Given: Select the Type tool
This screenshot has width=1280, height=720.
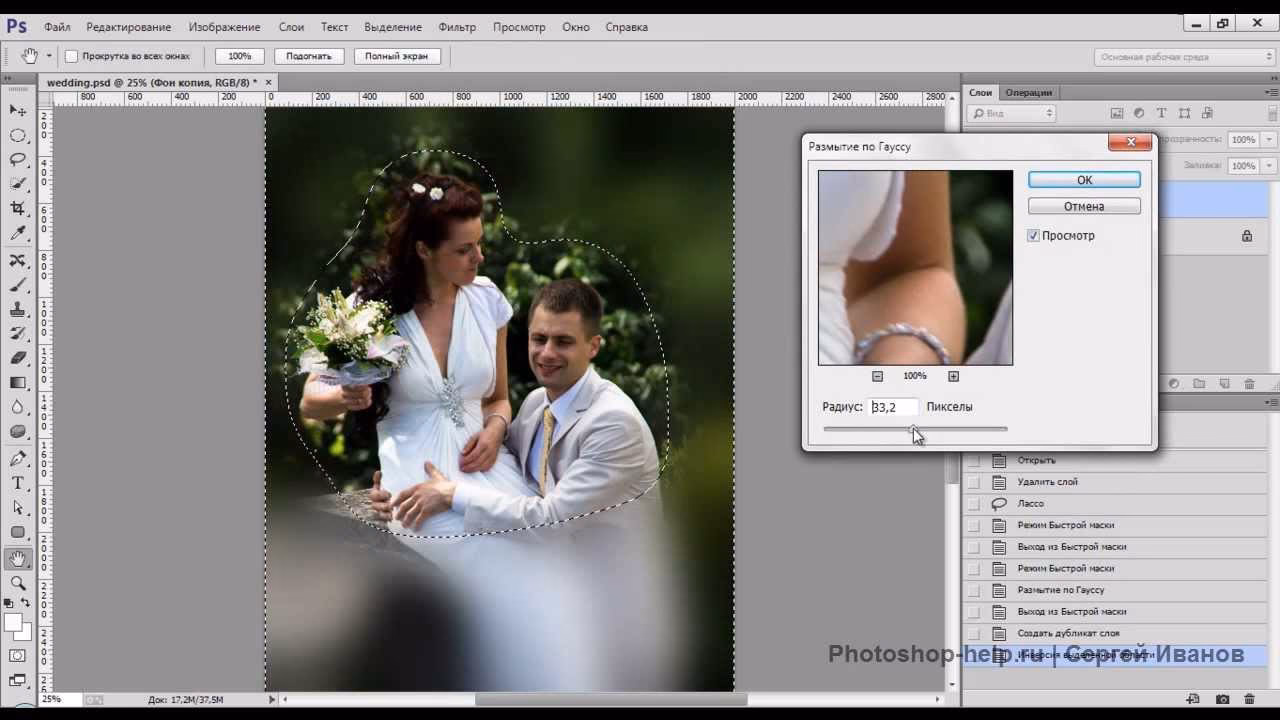Looking at the screenshot, I should pyautogui.click(x=18, y=480).
